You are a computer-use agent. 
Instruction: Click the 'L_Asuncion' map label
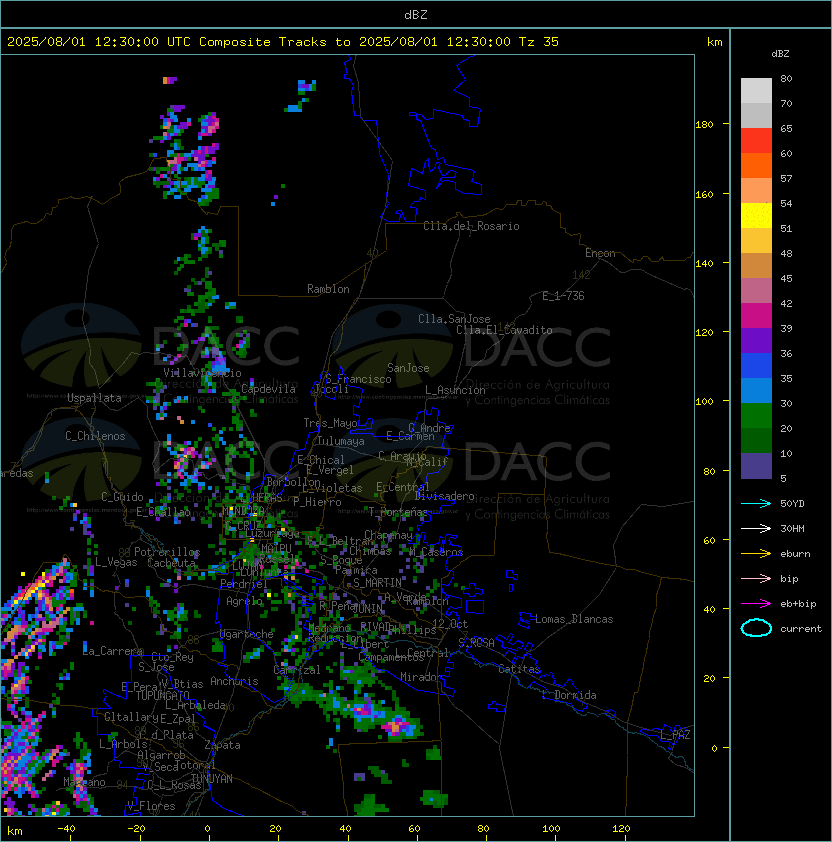click(455, 390)
